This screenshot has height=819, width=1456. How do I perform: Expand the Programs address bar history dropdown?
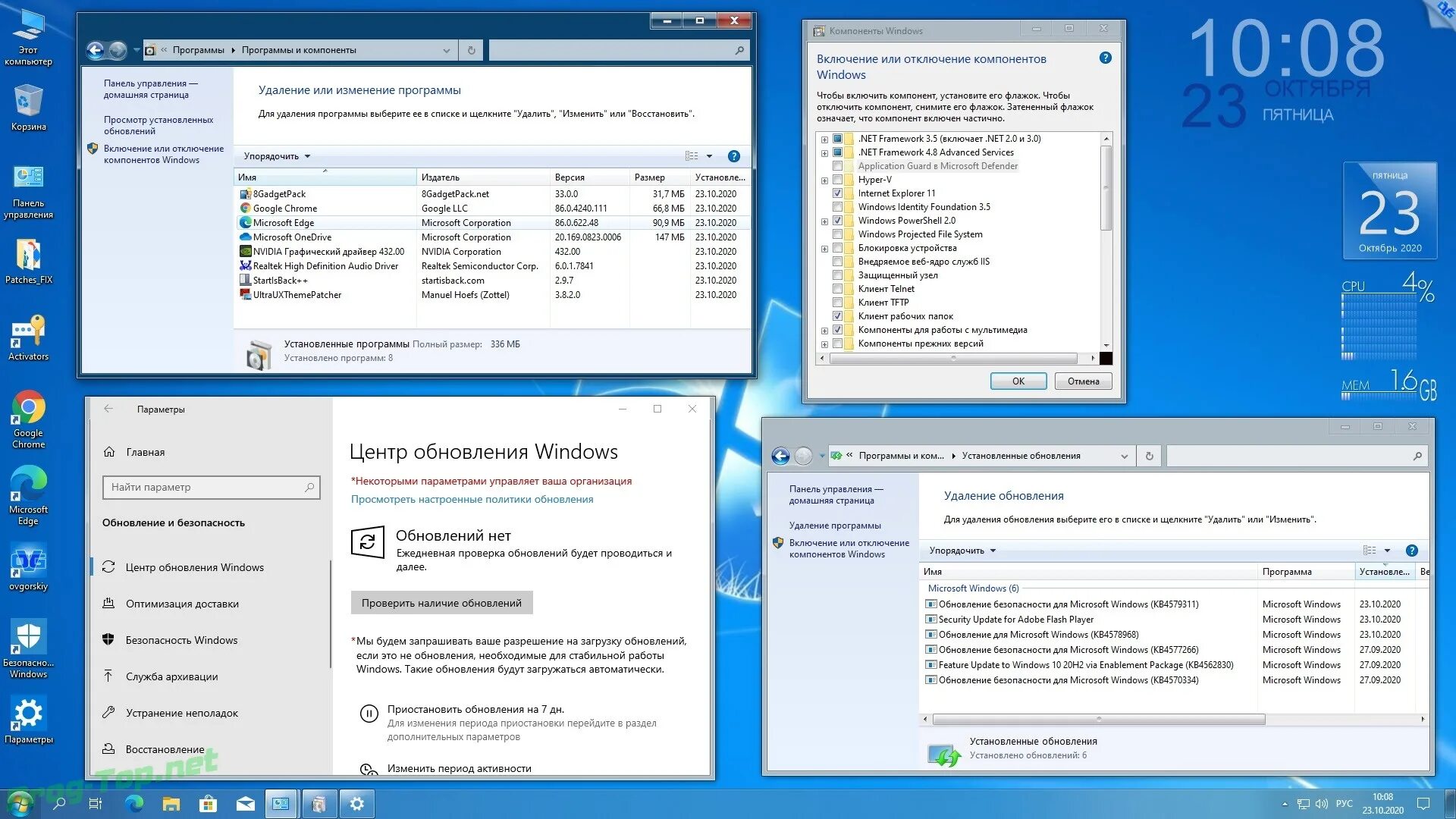[x=446, y=50]
